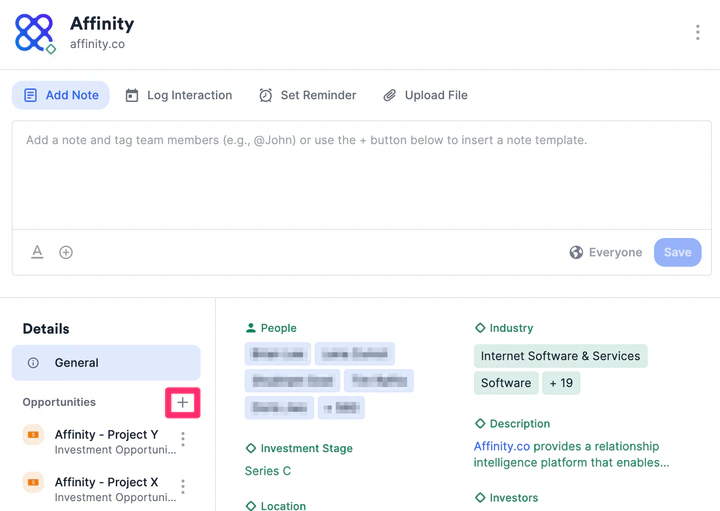Switch to Upload File tab
The height and width of the screenshot is (511, 720).
coord(425,95)
